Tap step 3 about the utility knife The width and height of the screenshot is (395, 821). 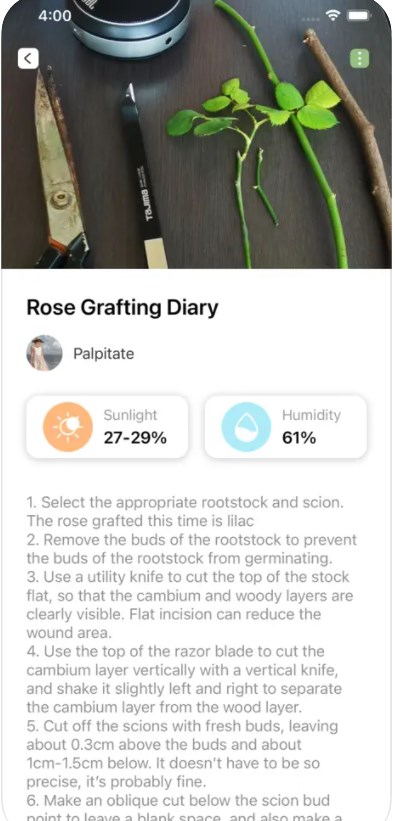click(x=190, y=605)
